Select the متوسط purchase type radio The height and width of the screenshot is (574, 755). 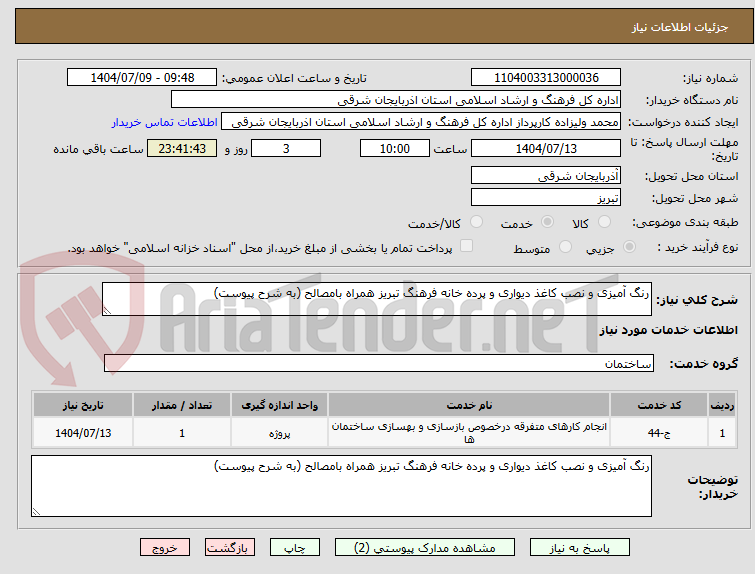click(565, 247)
